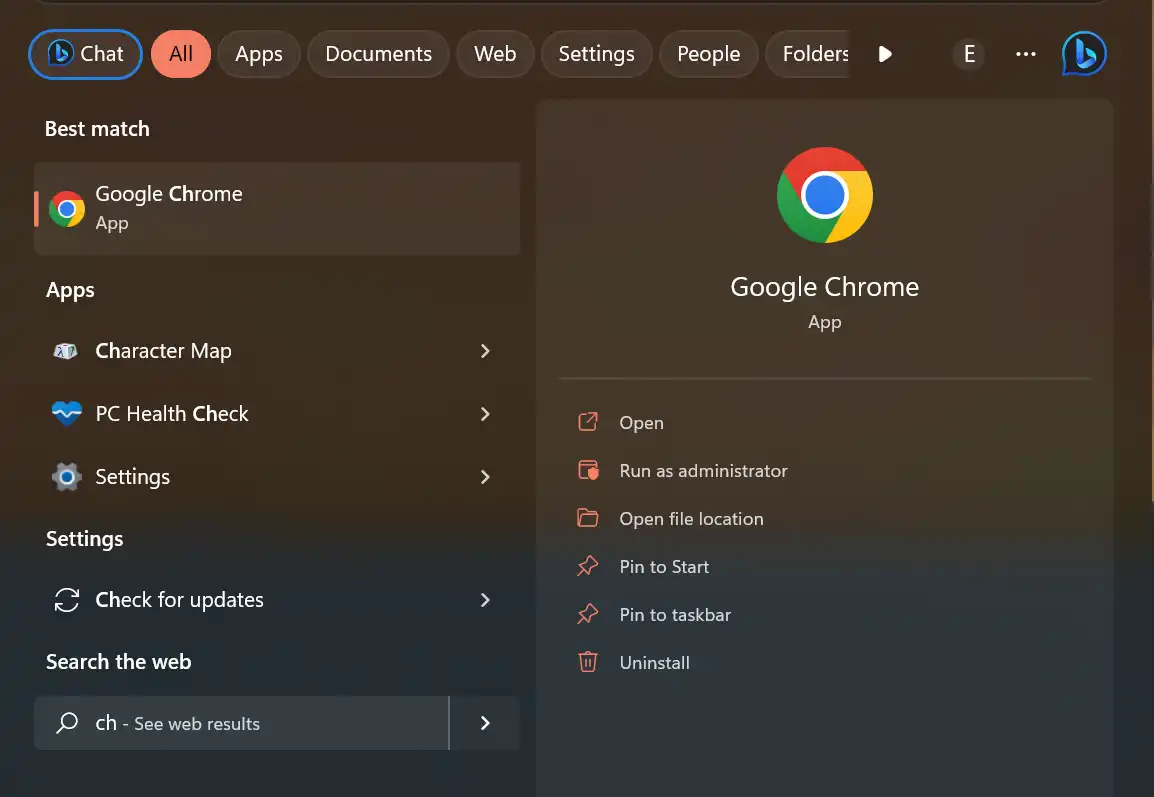Image resolution: width=1154 pixels, height=797 pixels.
Task: Switch to the Web filter tab
Action: tap(495, 54)
